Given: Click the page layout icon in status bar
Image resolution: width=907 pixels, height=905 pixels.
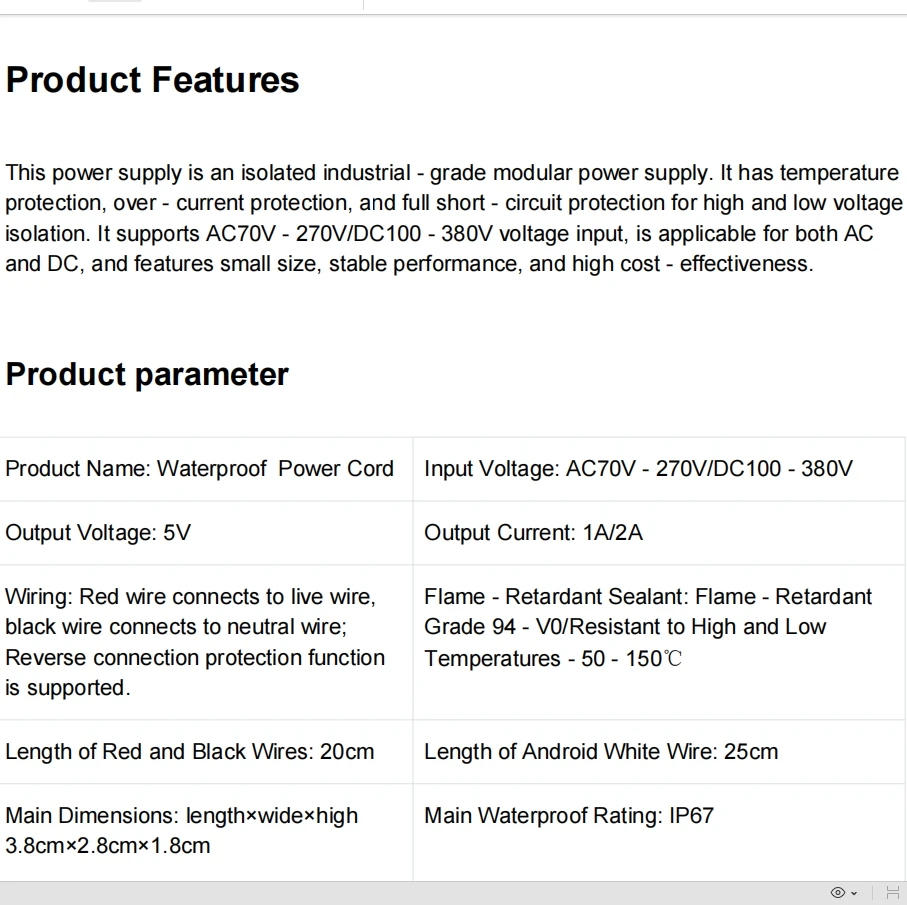Looking at the screenshot, I should tap(892, 892).
